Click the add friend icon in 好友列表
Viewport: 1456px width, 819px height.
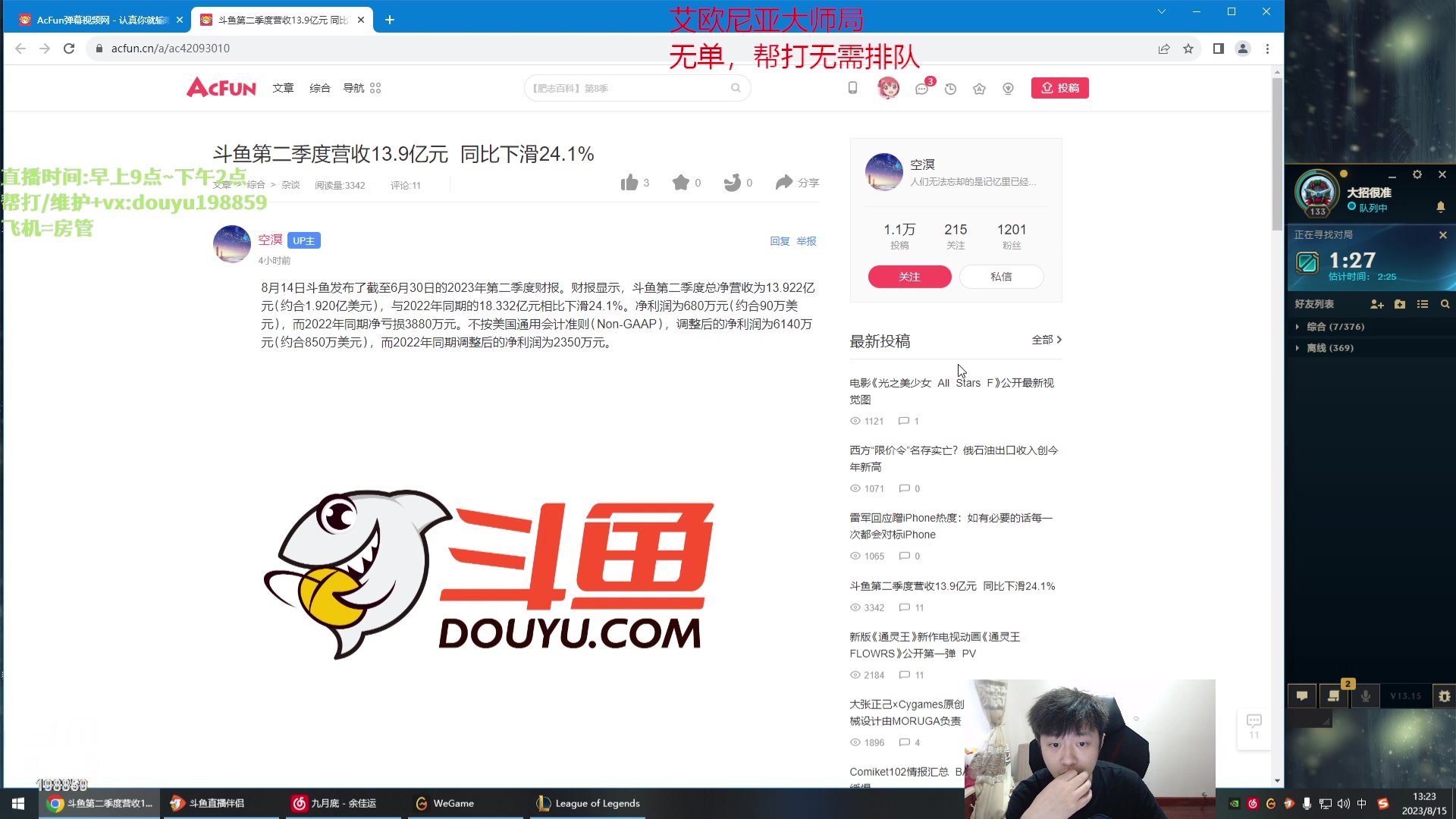tap(1377, 304)
